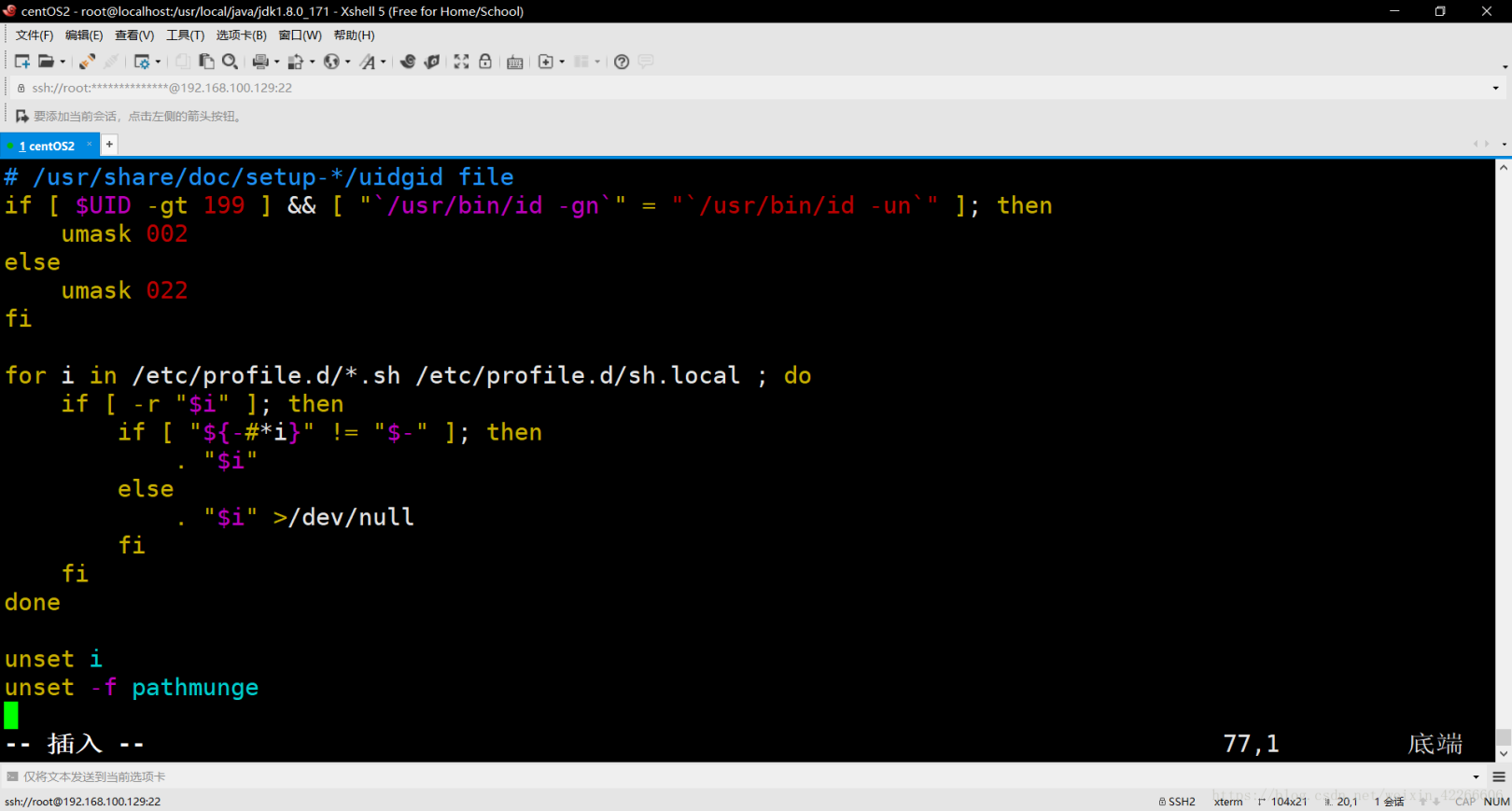This screenshot has height=811, width=1512.
Task: Expand the globe encoding dropdown arrow
Action: coord(347,62)
